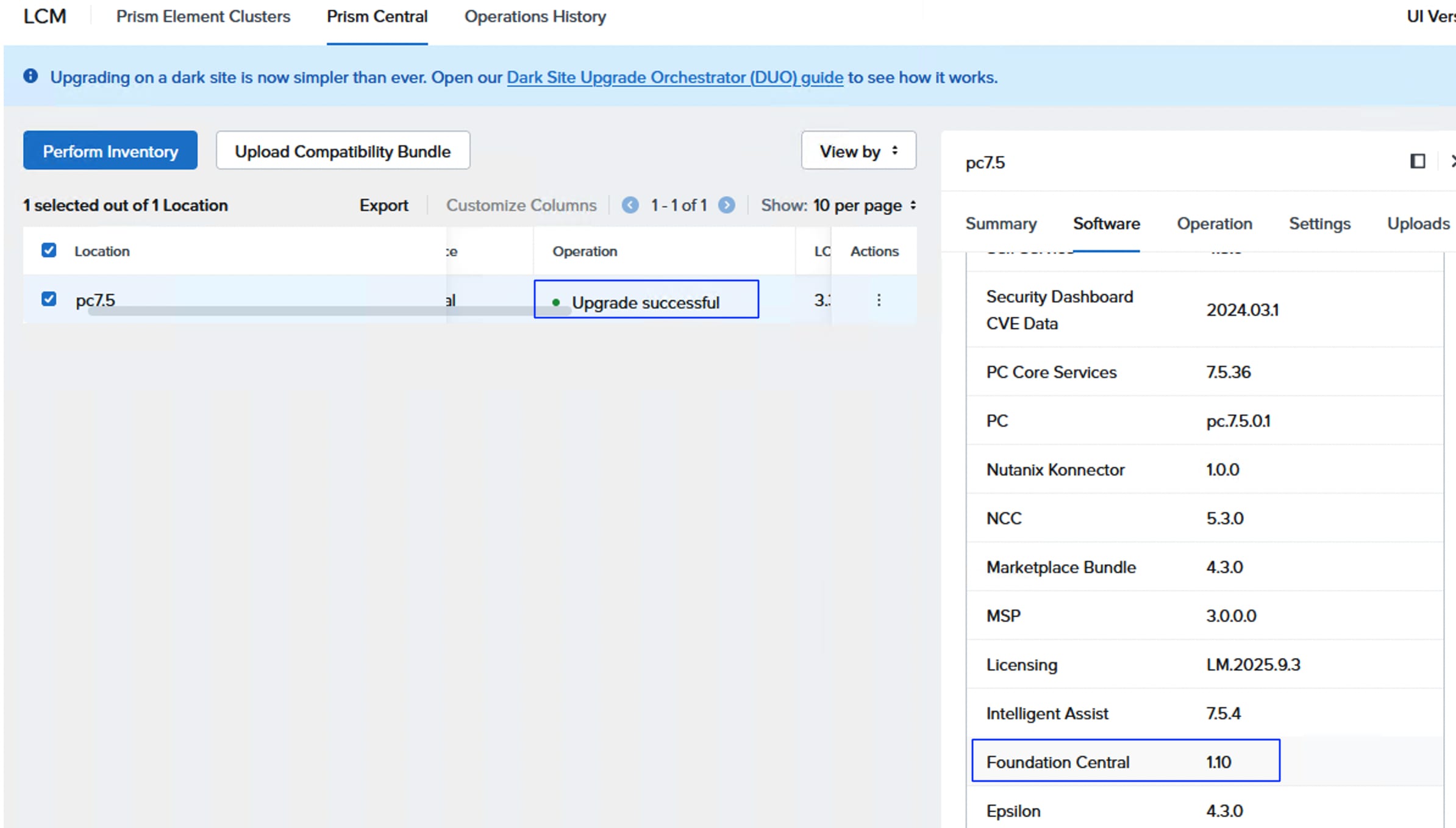The height and width of the screenshot is (828, 1456).
Task: Click the Perform Inventory button
Action: coord(110,150)
